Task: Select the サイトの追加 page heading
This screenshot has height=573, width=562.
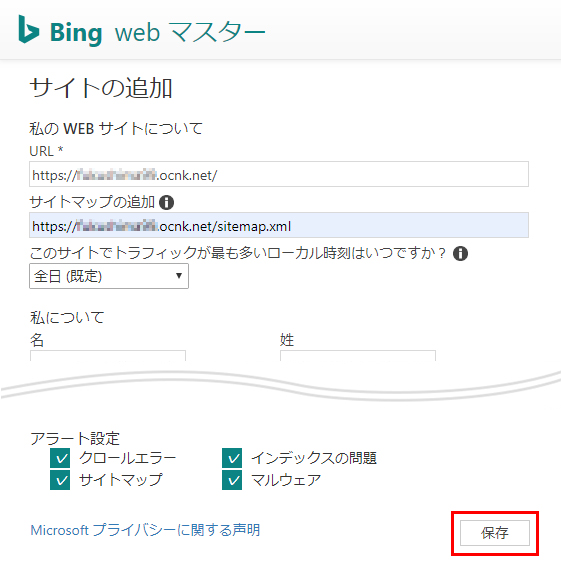Action: point(100,88)
